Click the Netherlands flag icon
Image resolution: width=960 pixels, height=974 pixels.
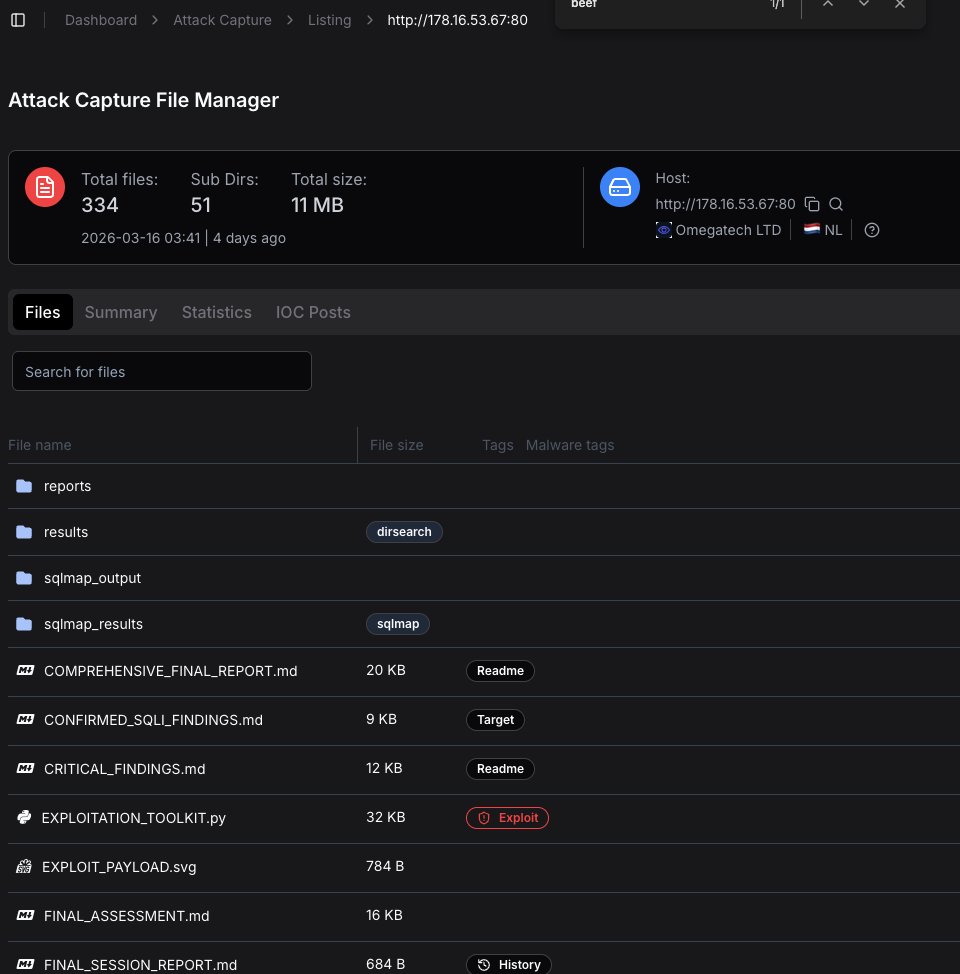click(811, 229)
